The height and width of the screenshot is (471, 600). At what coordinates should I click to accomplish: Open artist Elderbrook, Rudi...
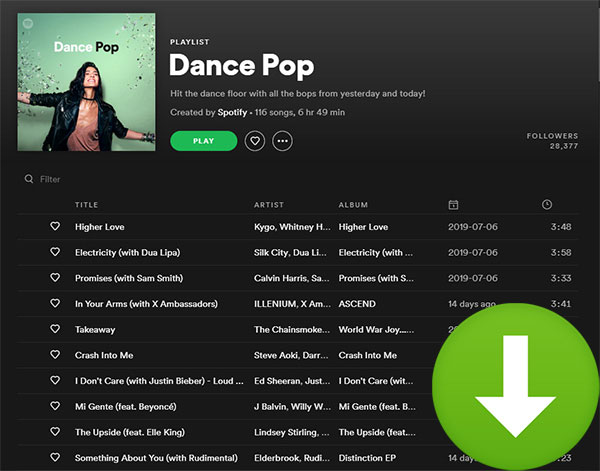pos(291,458)
